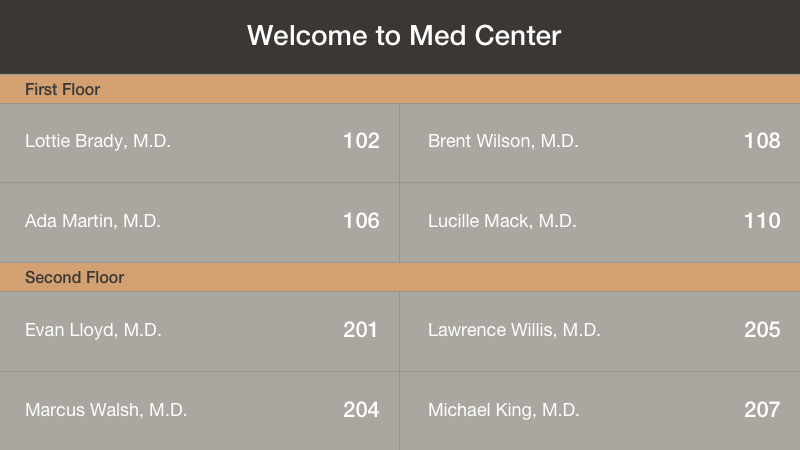
Task: Click room number 102
Action: [x=361, y=141]
